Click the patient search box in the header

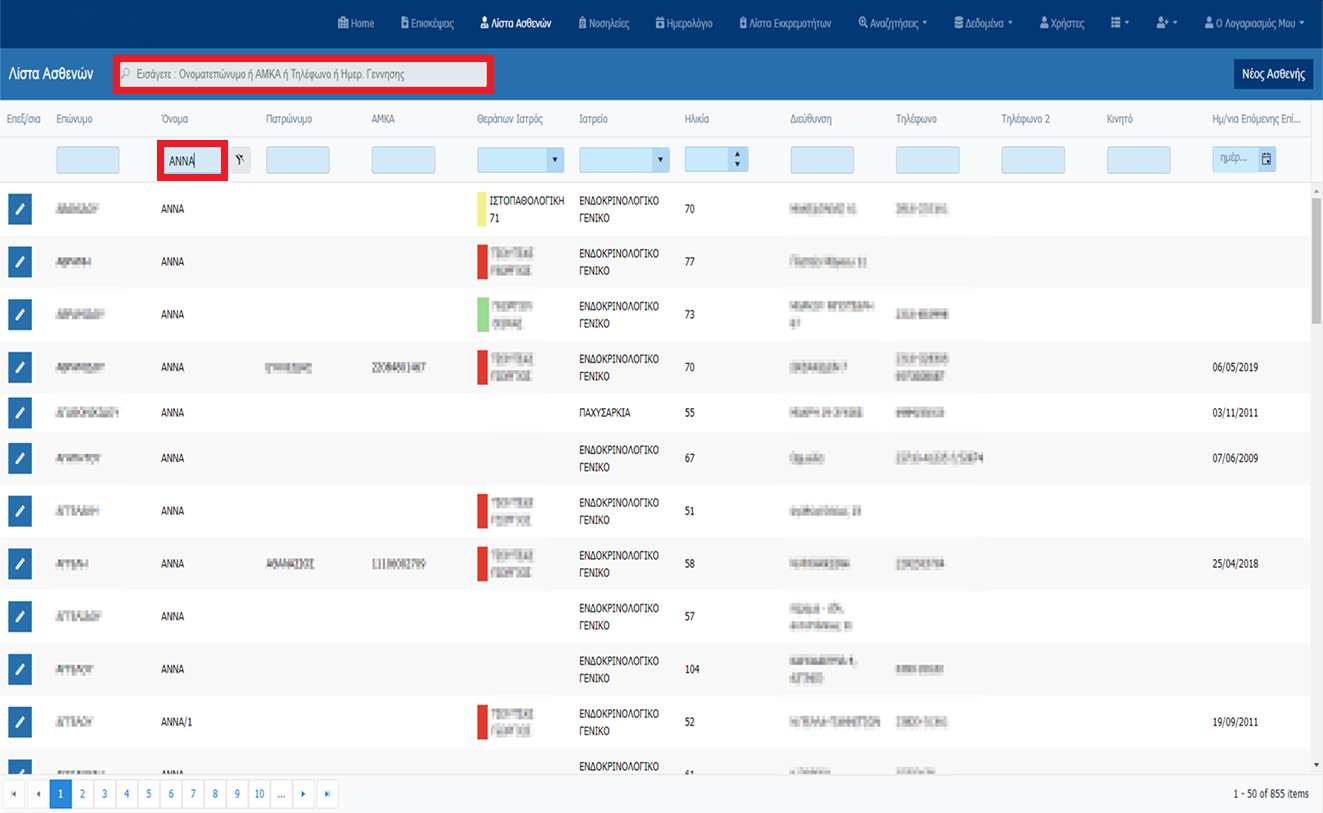tap(302, 74)
